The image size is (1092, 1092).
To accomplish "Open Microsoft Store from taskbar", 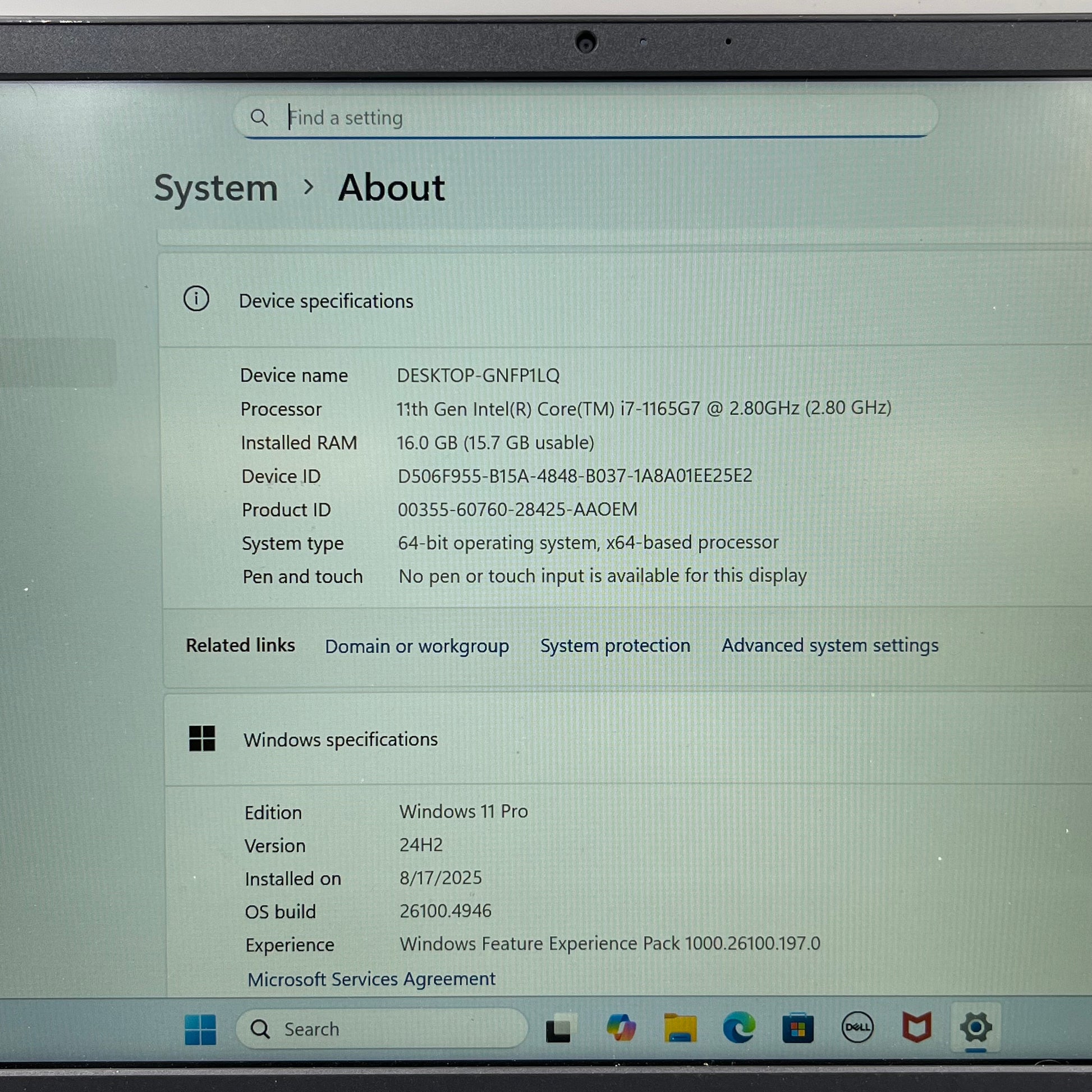I will [x=797, y=1027].
